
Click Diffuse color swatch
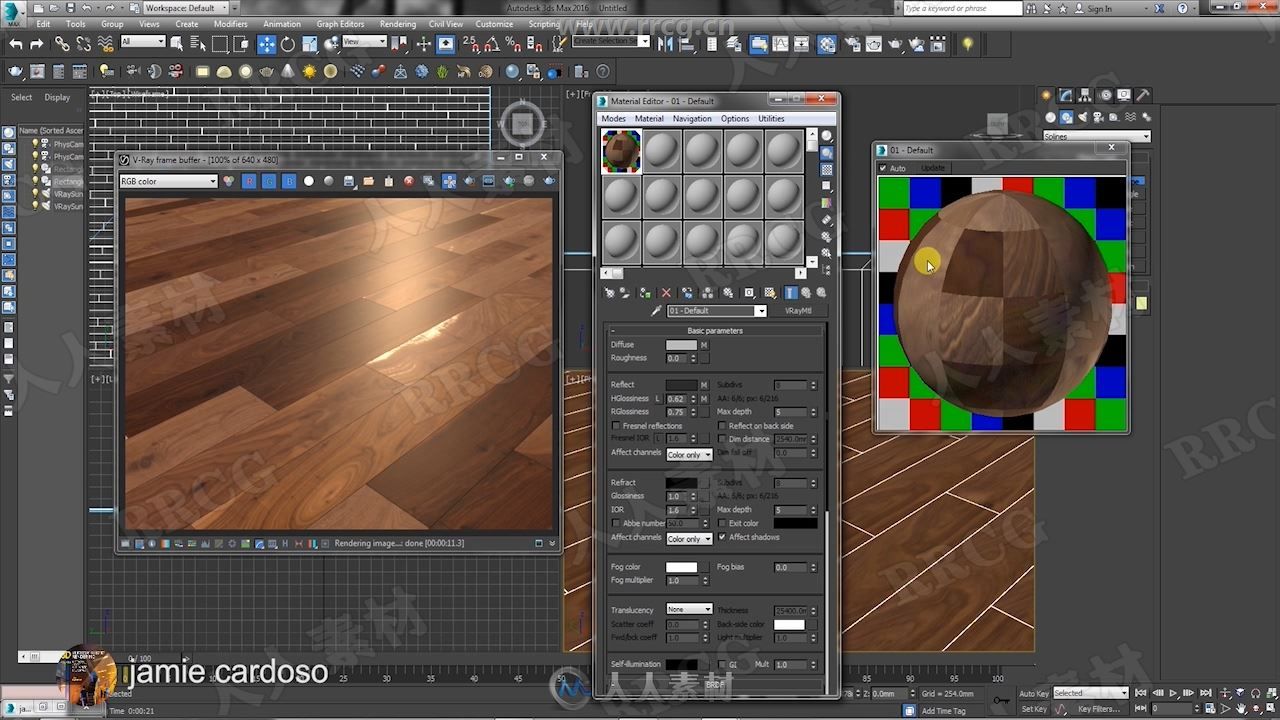[x=681, y=345]
